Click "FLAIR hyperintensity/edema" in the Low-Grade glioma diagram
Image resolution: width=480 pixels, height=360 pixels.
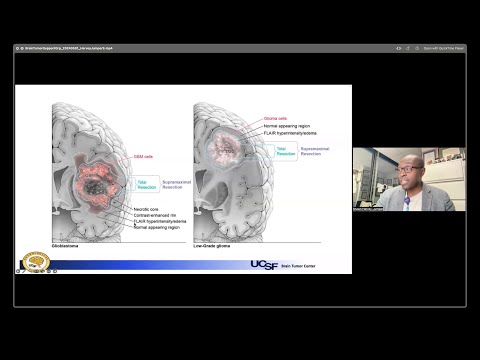click(x=290, y=133)
